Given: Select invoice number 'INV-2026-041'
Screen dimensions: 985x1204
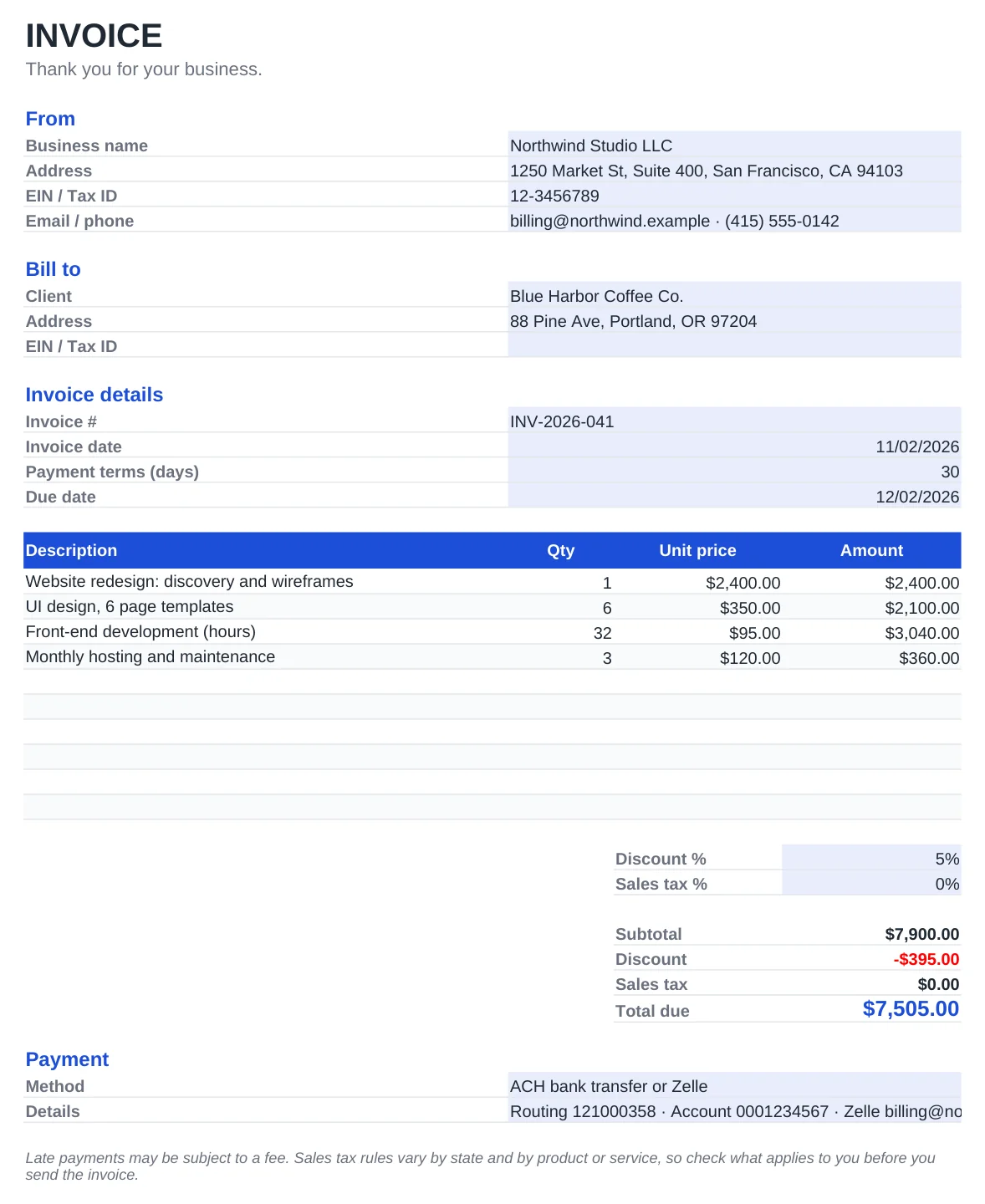Looking at the screenshot, I should [x=734, y=420].
